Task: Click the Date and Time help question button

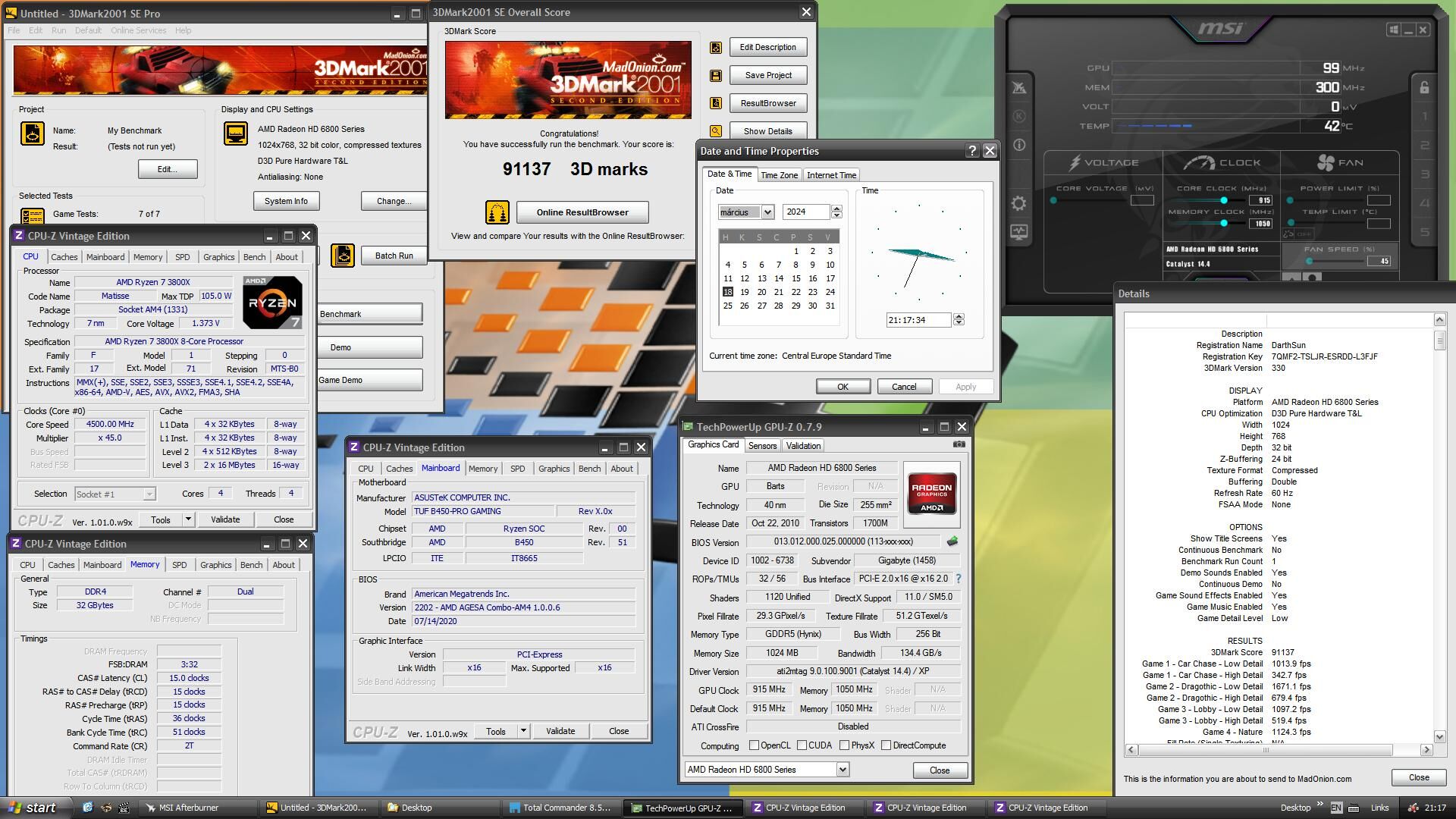Action: click(972, 151)
